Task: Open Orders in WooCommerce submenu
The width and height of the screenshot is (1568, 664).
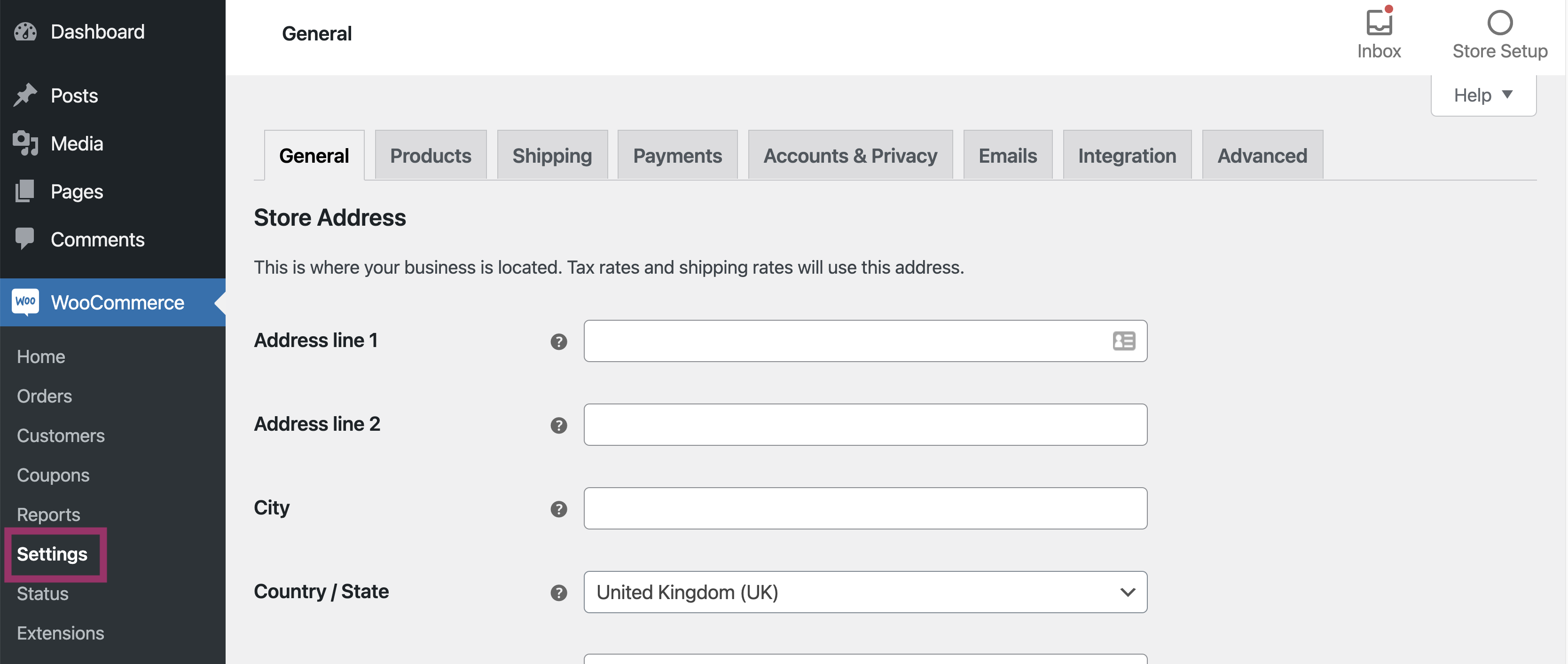Action: coord(45,396)
